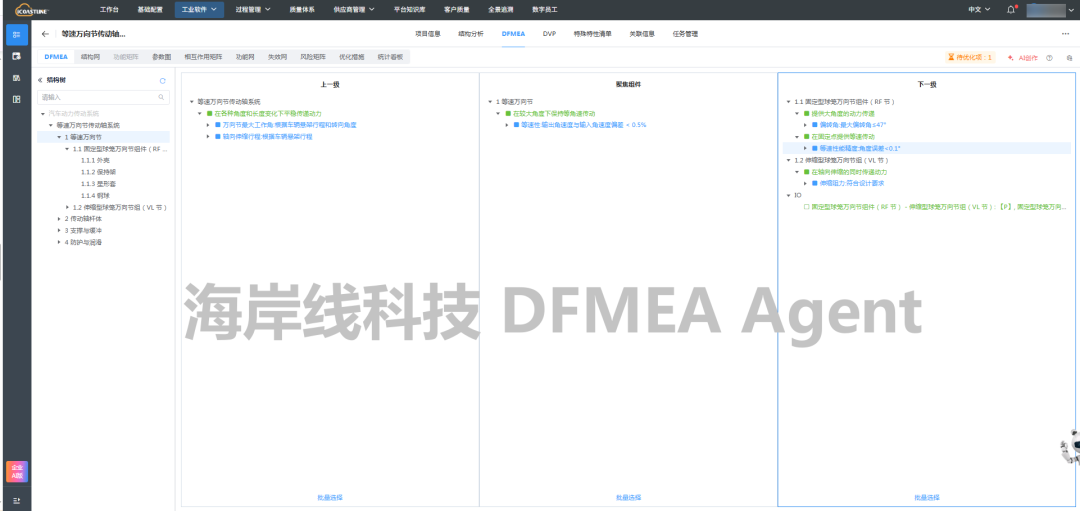Open the DVP tab
The width and height of the screenshot is (1080, 511).
tap(549, 34)
